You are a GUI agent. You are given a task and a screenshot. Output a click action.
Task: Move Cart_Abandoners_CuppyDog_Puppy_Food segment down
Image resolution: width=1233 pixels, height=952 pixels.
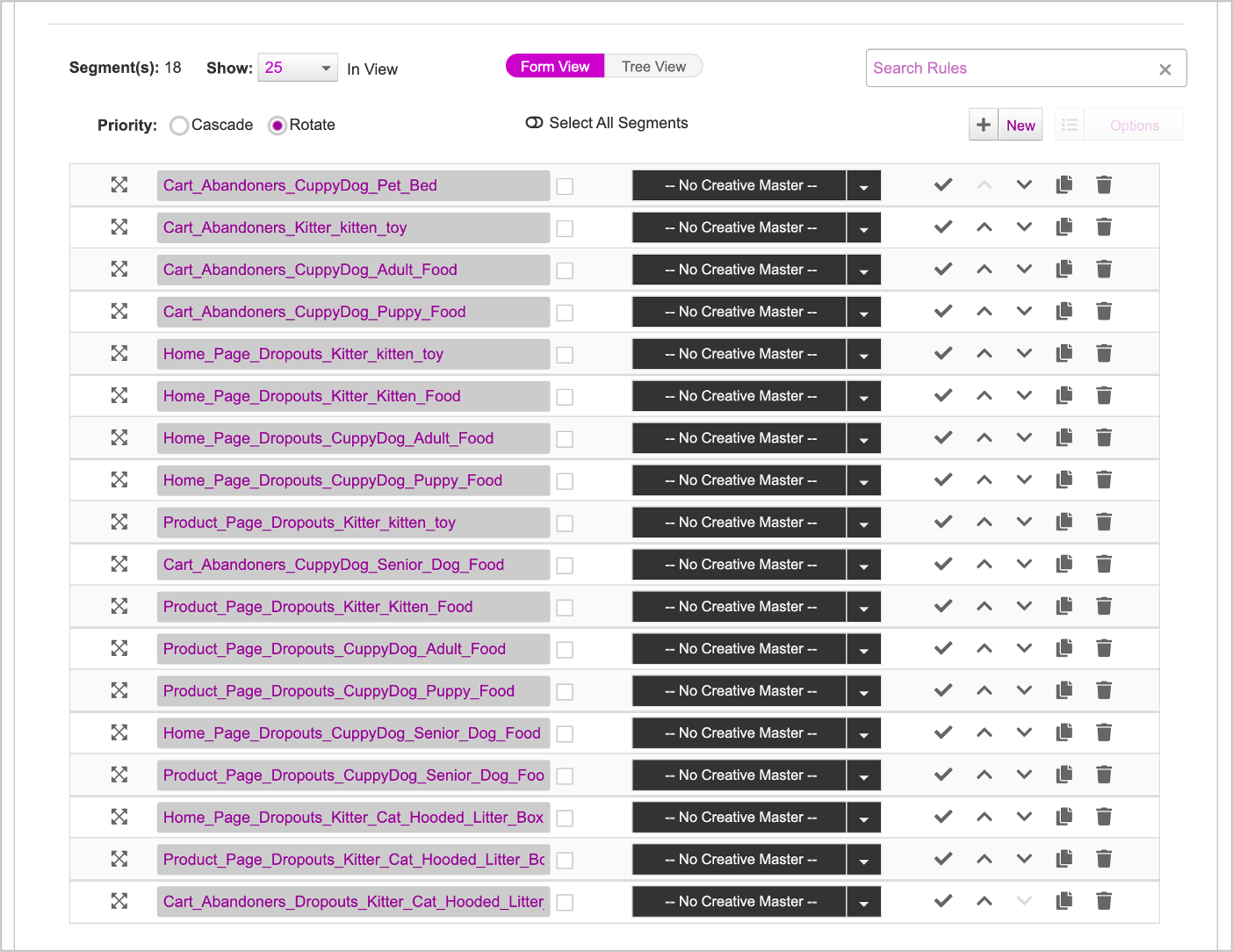click(1024, 311)
